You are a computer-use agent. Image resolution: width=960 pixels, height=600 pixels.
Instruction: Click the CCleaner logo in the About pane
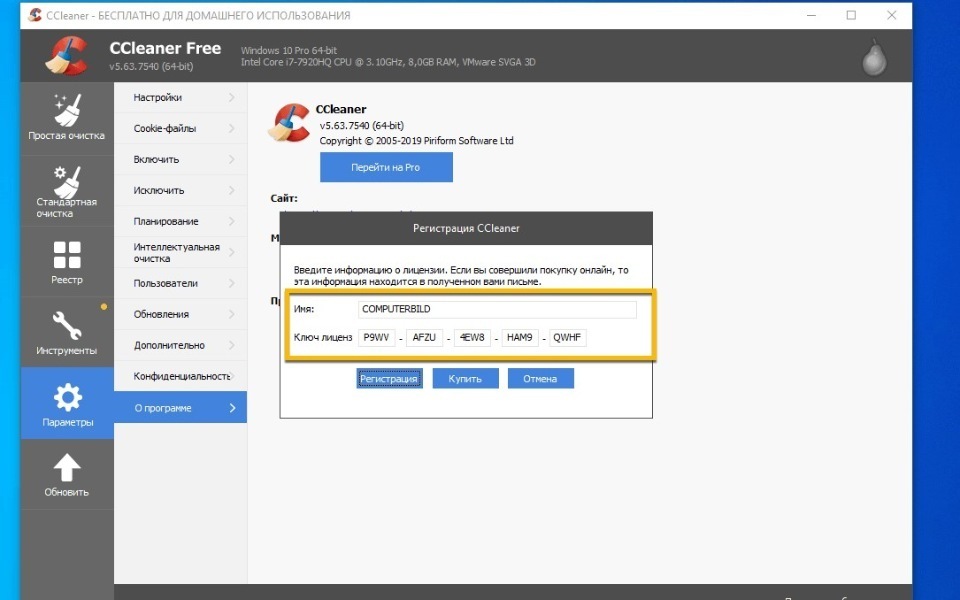tap(289, 122)
